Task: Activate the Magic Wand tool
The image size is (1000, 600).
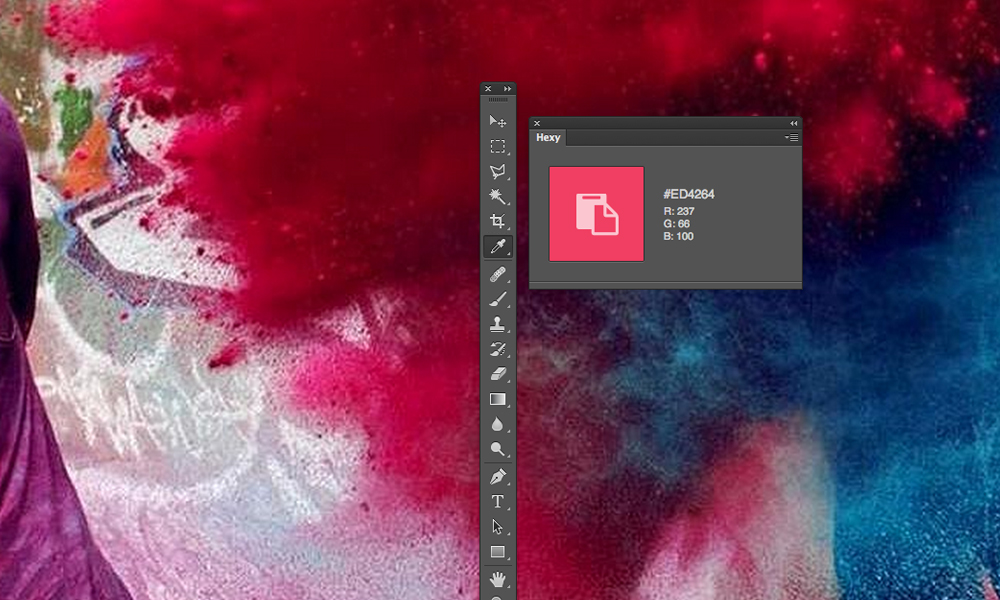Action: coord(497,196)
